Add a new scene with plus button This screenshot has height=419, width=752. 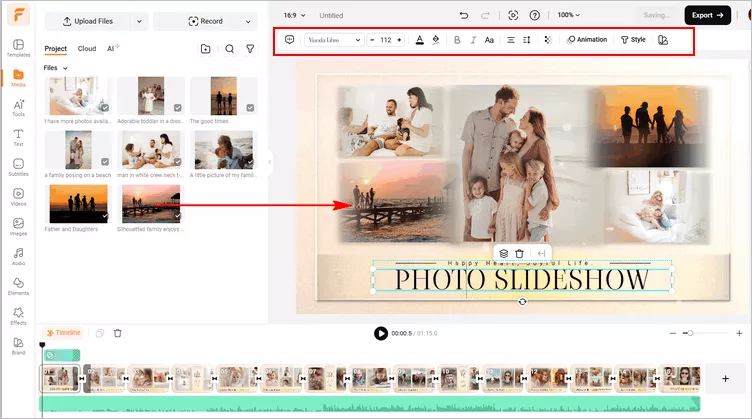pos(725,379)
